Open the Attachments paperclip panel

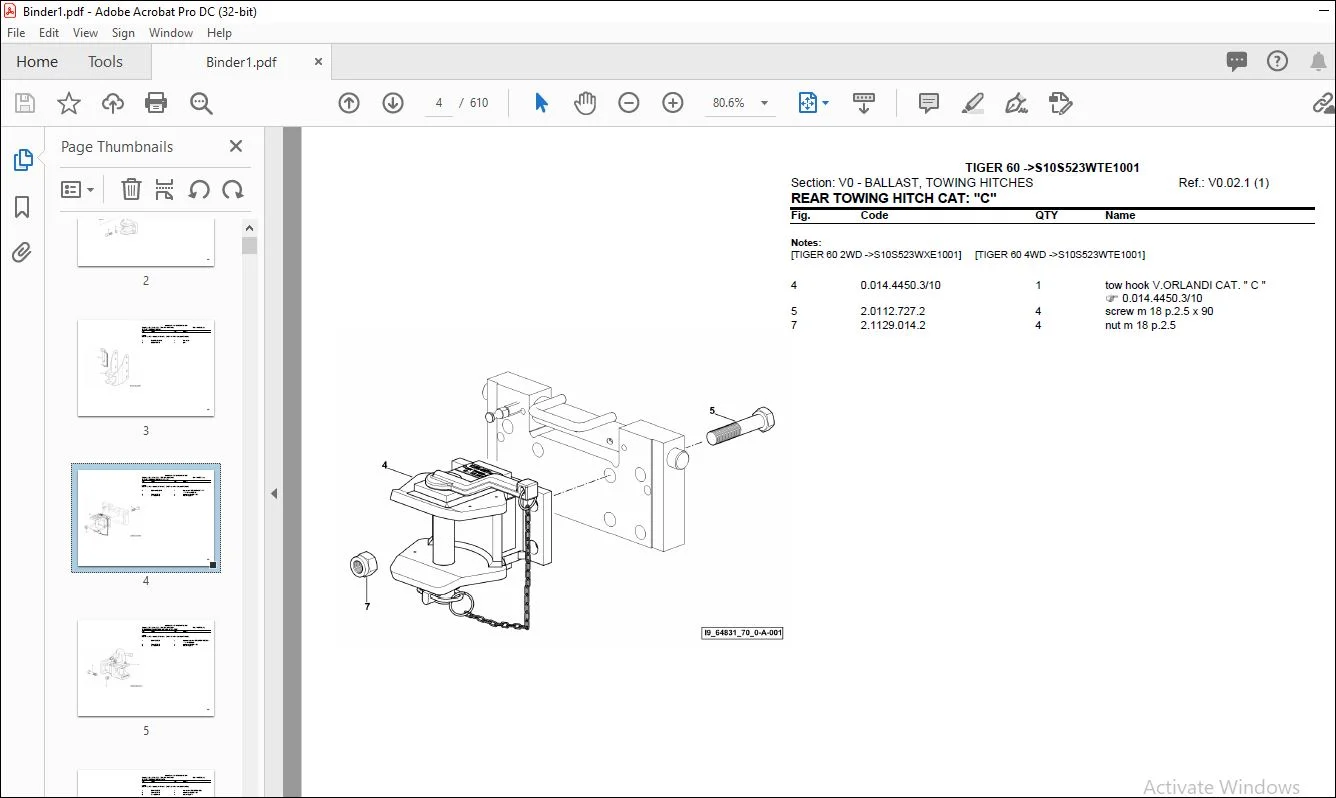[22, 253]
